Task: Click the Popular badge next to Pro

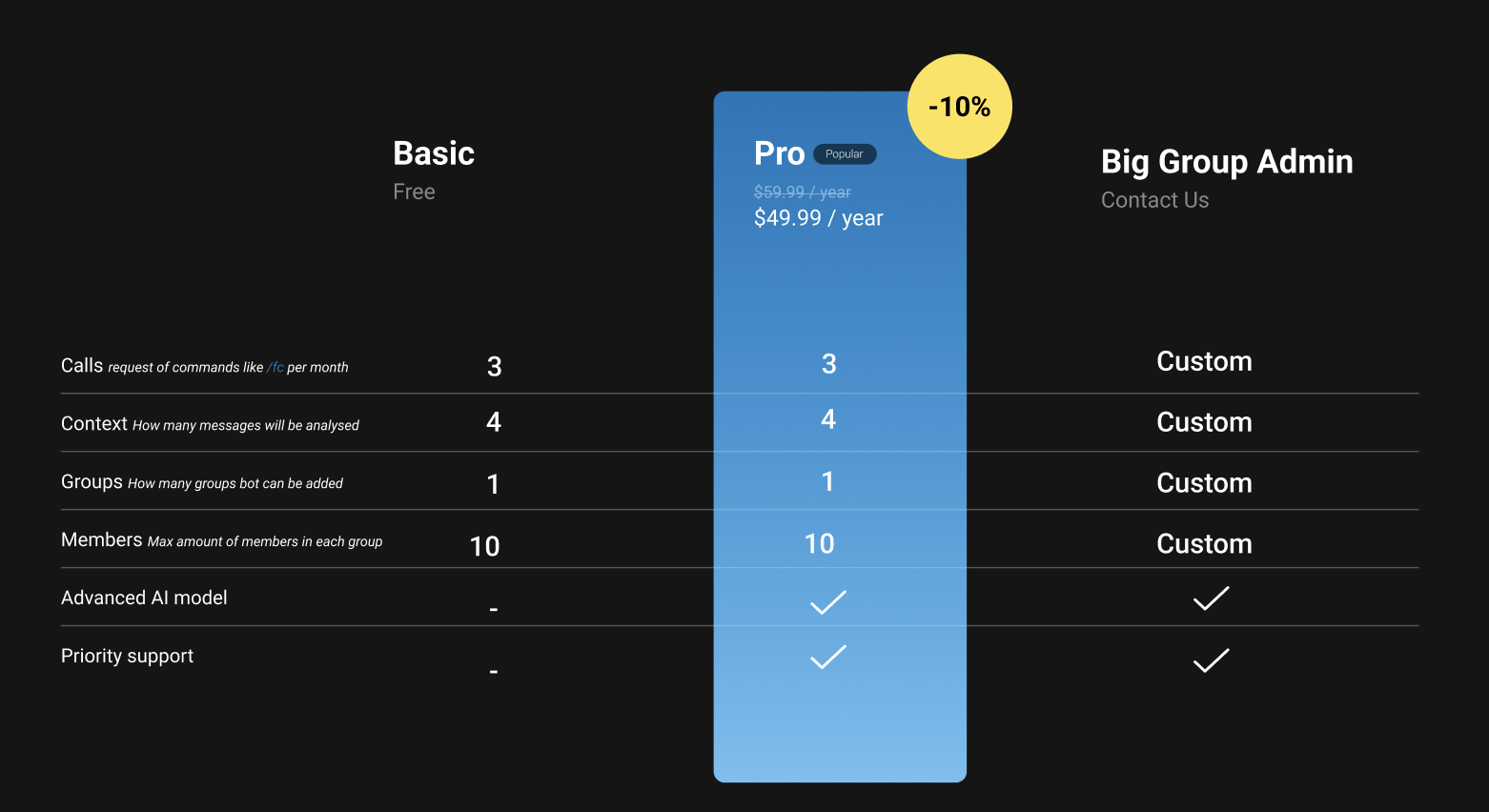Action: tap(845, 154)
